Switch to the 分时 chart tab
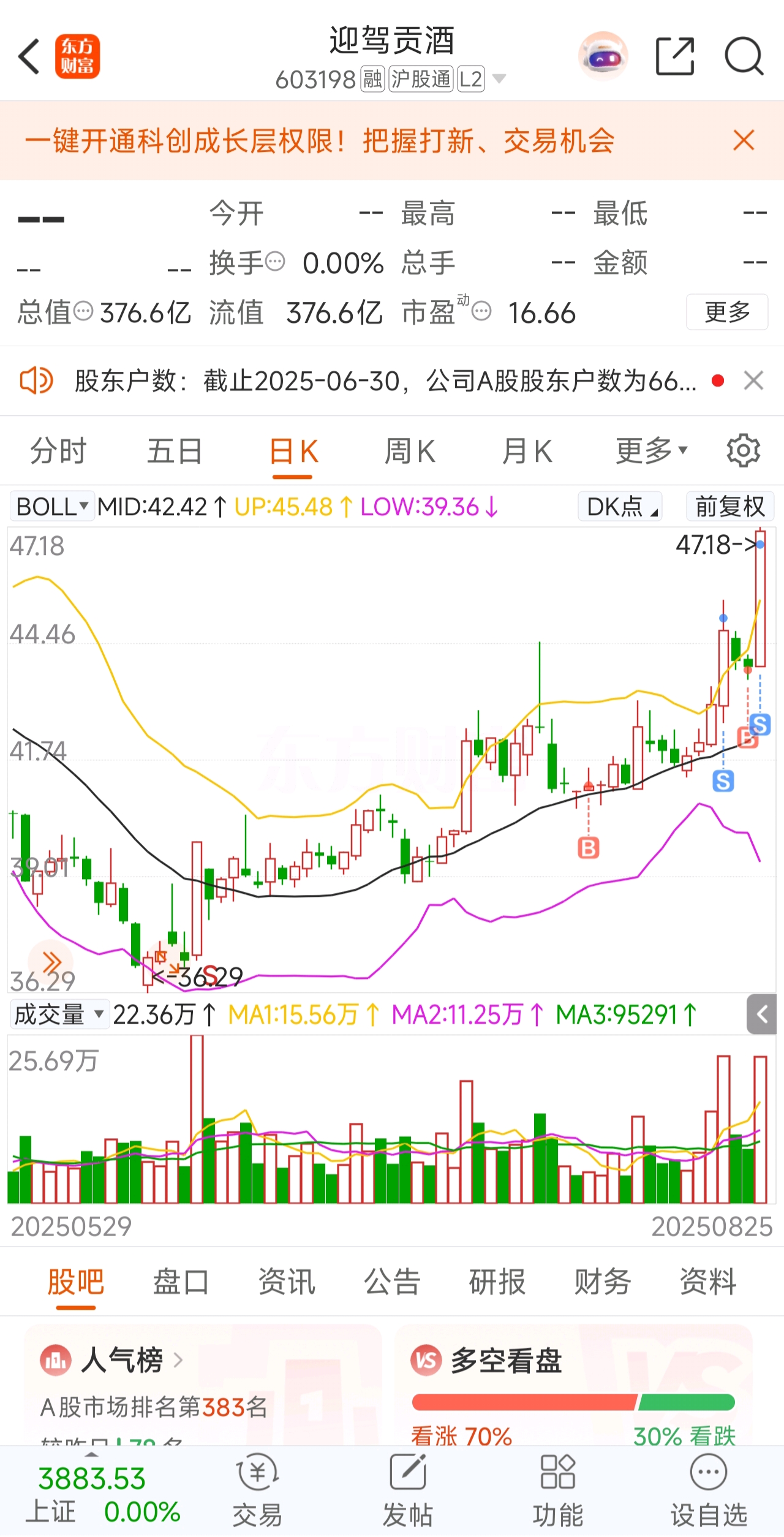The height and width of the screenshot is (1537, 784). click(59, 451)
